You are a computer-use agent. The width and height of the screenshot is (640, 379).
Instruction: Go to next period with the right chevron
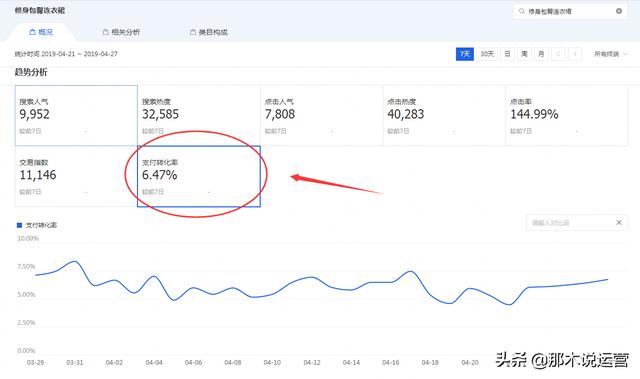(575, 54)
